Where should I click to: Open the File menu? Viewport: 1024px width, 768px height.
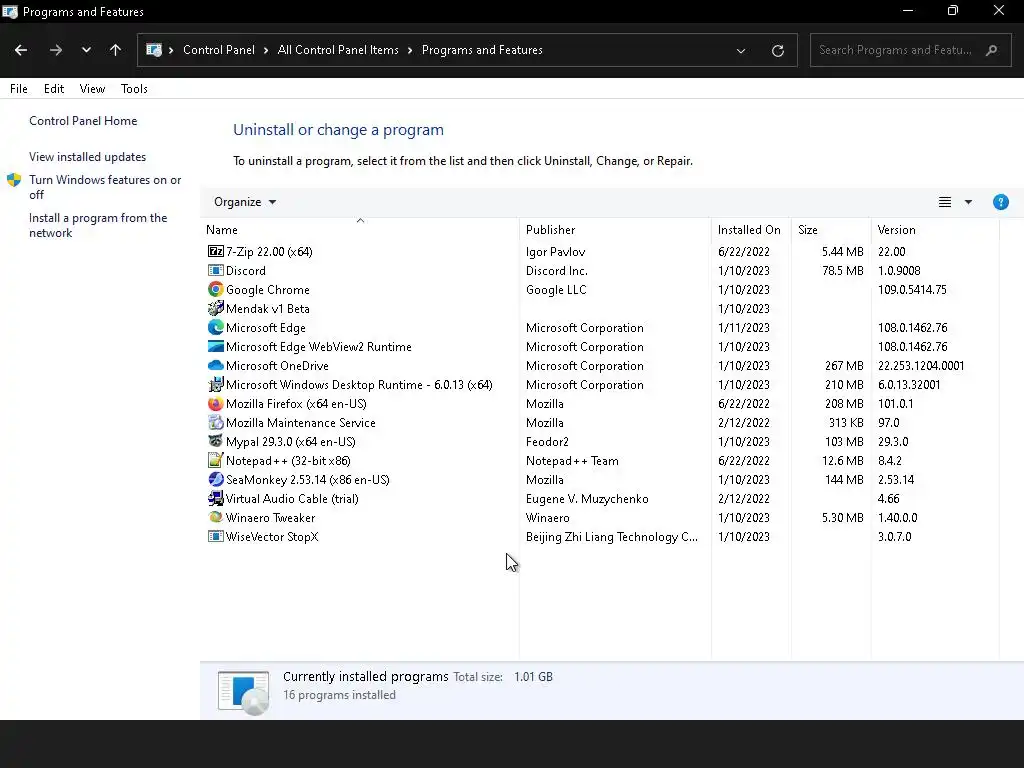tap(19, 89)
